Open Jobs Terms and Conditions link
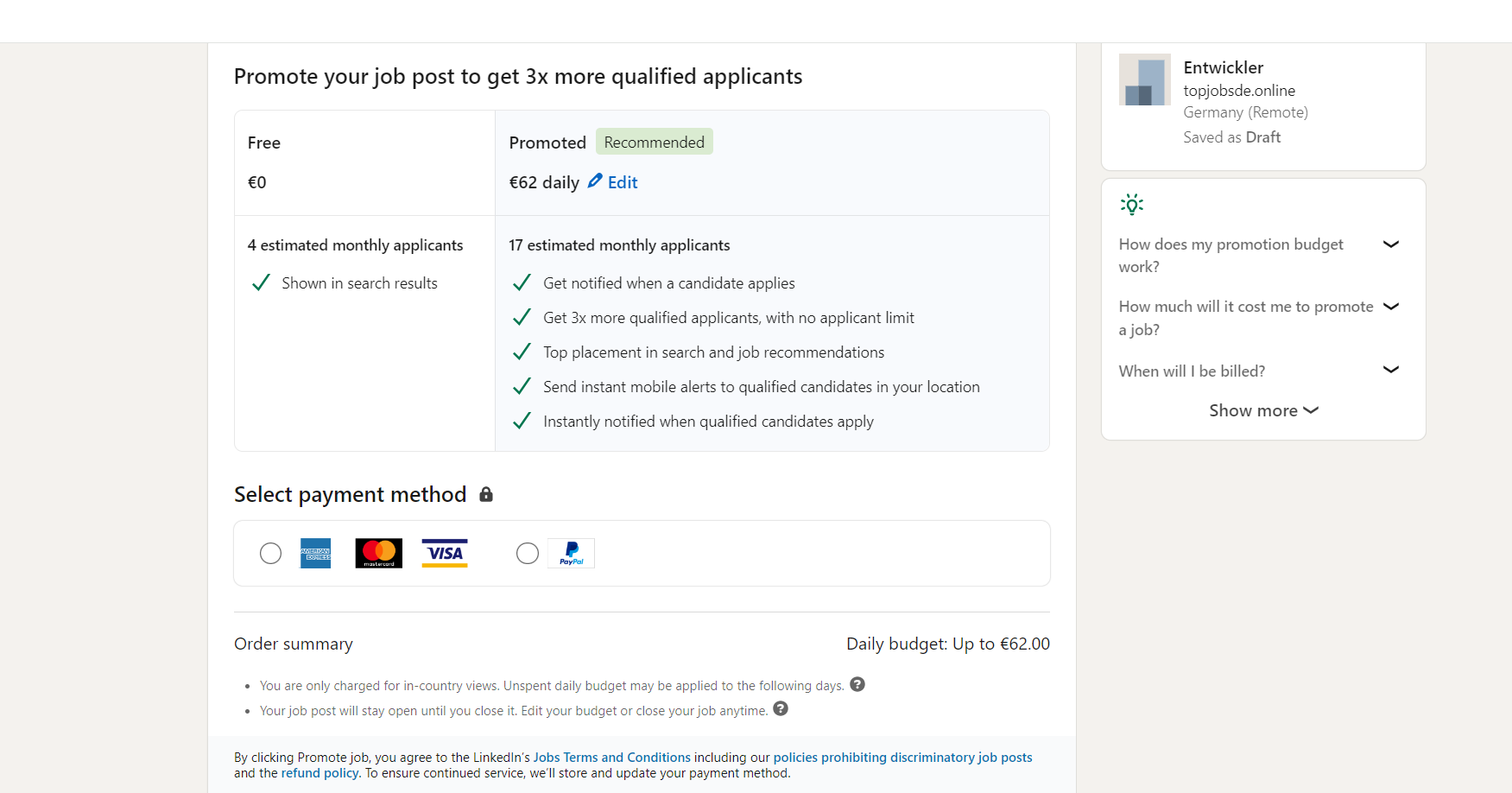 coord(611,758)
